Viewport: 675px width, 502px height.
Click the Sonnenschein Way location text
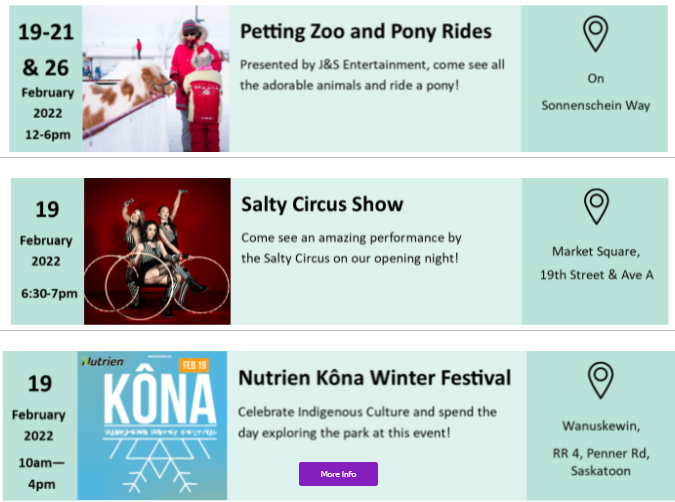596,91
